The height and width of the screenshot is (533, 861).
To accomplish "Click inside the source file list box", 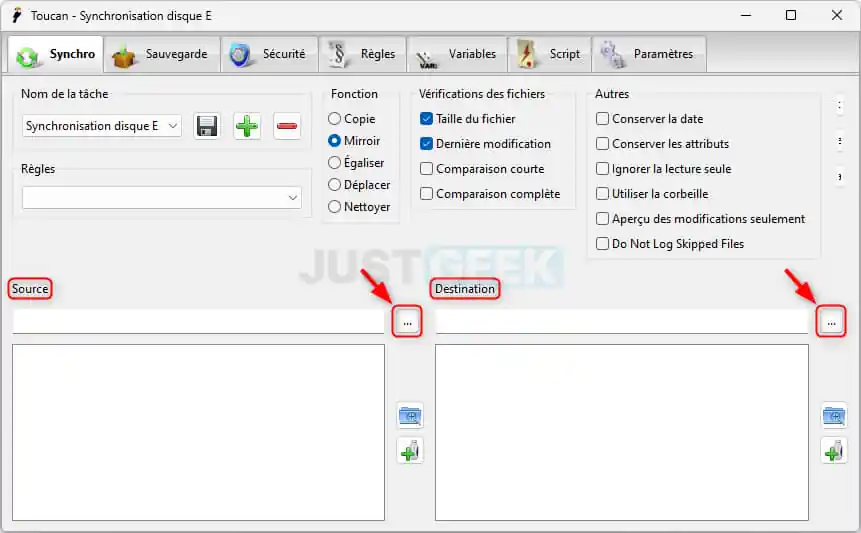I will click(198, 433).
